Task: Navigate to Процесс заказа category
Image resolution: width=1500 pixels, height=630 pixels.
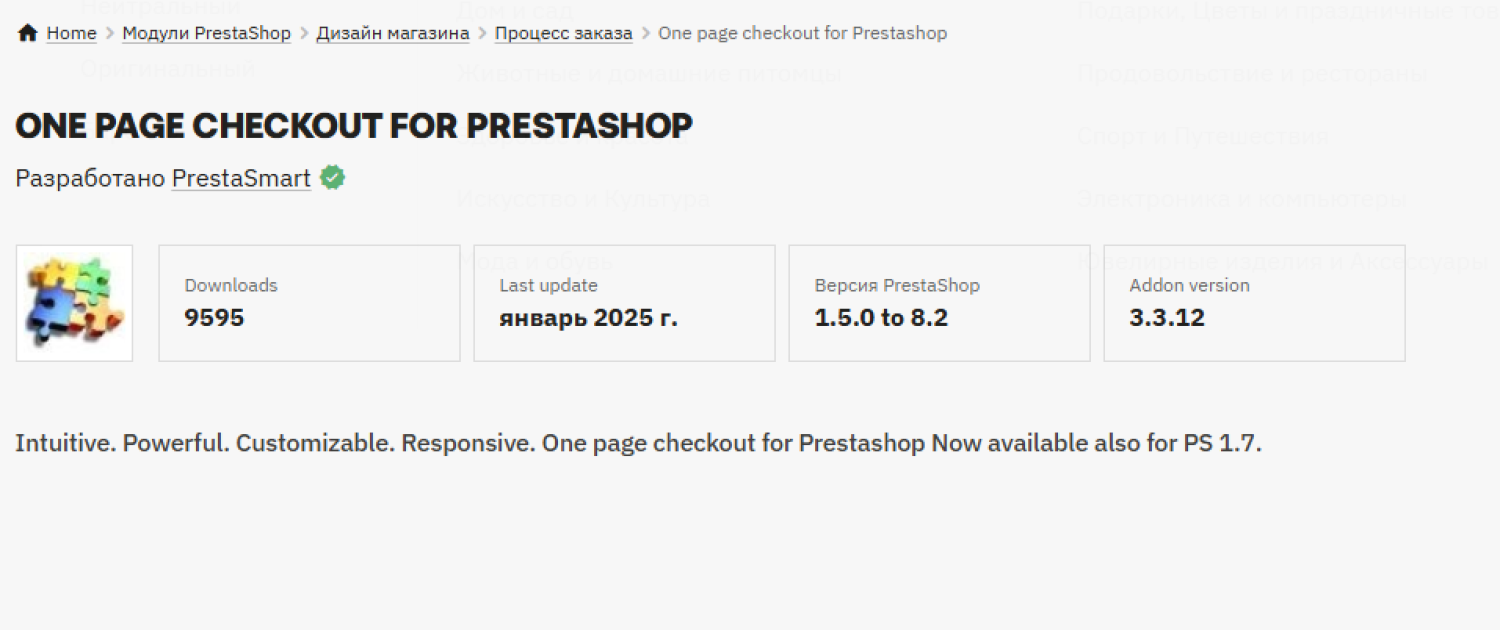Action: 563,33
